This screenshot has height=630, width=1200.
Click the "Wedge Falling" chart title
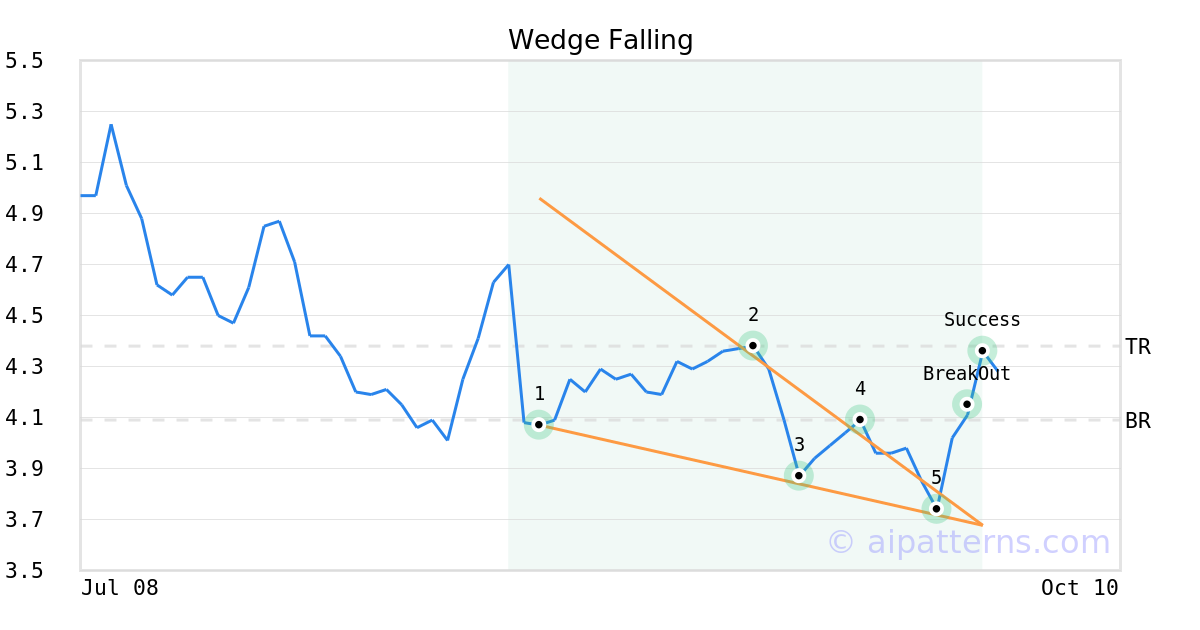pos(600,40)
